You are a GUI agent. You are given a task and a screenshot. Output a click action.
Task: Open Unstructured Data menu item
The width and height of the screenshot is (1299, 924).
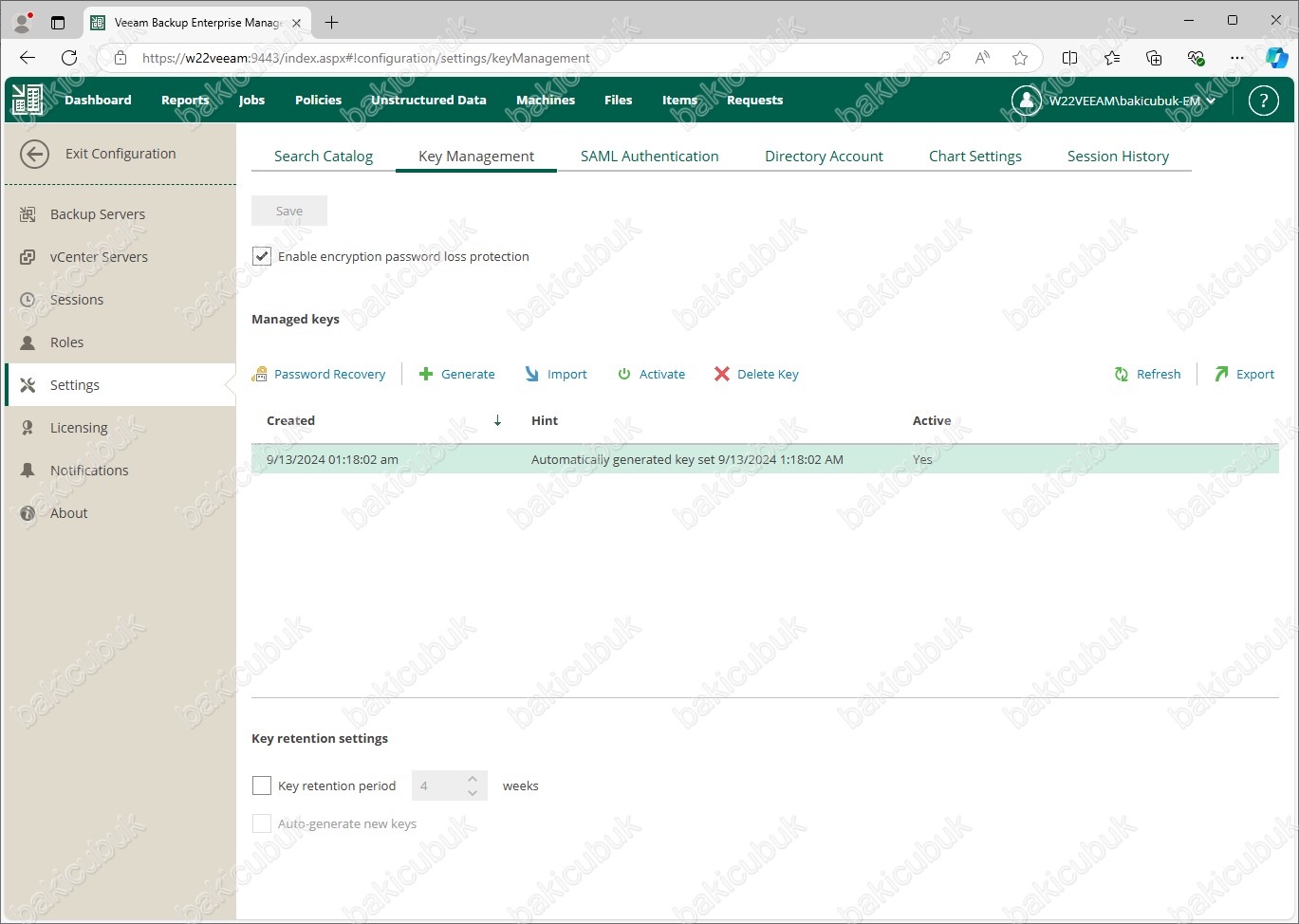[429, 100]
